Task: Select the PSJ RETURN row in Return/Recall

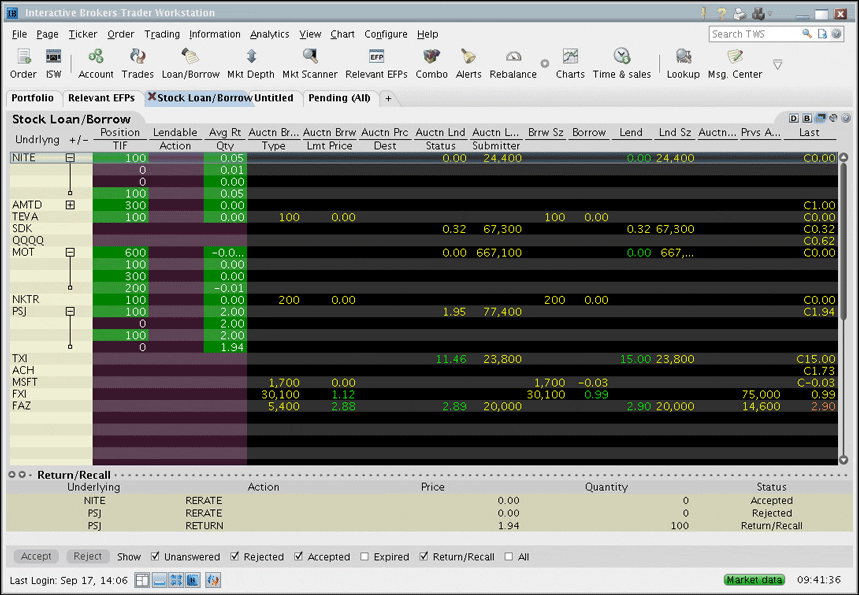Action: click(x=429, y=525)
